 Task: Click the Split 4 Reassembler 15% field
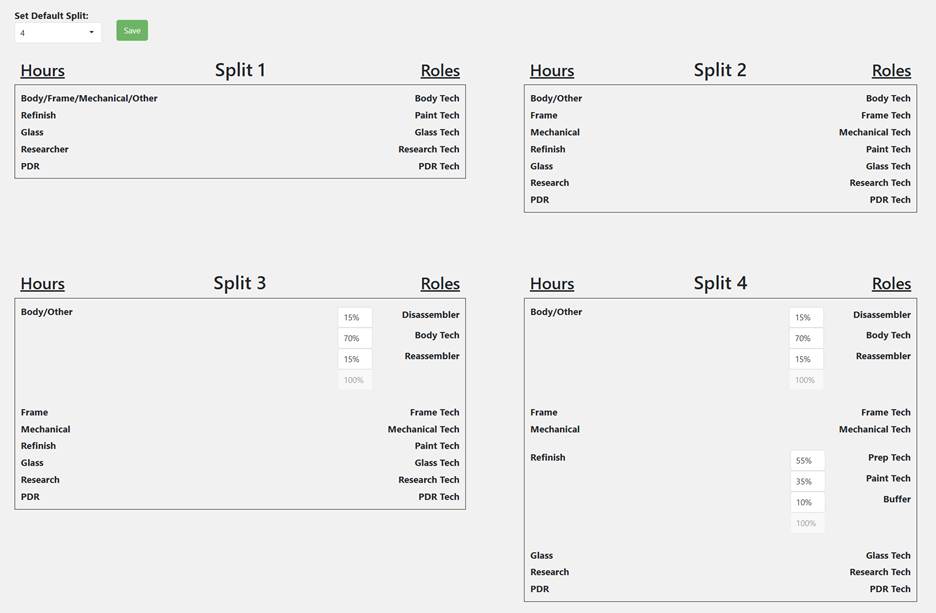tap(806, 360)
